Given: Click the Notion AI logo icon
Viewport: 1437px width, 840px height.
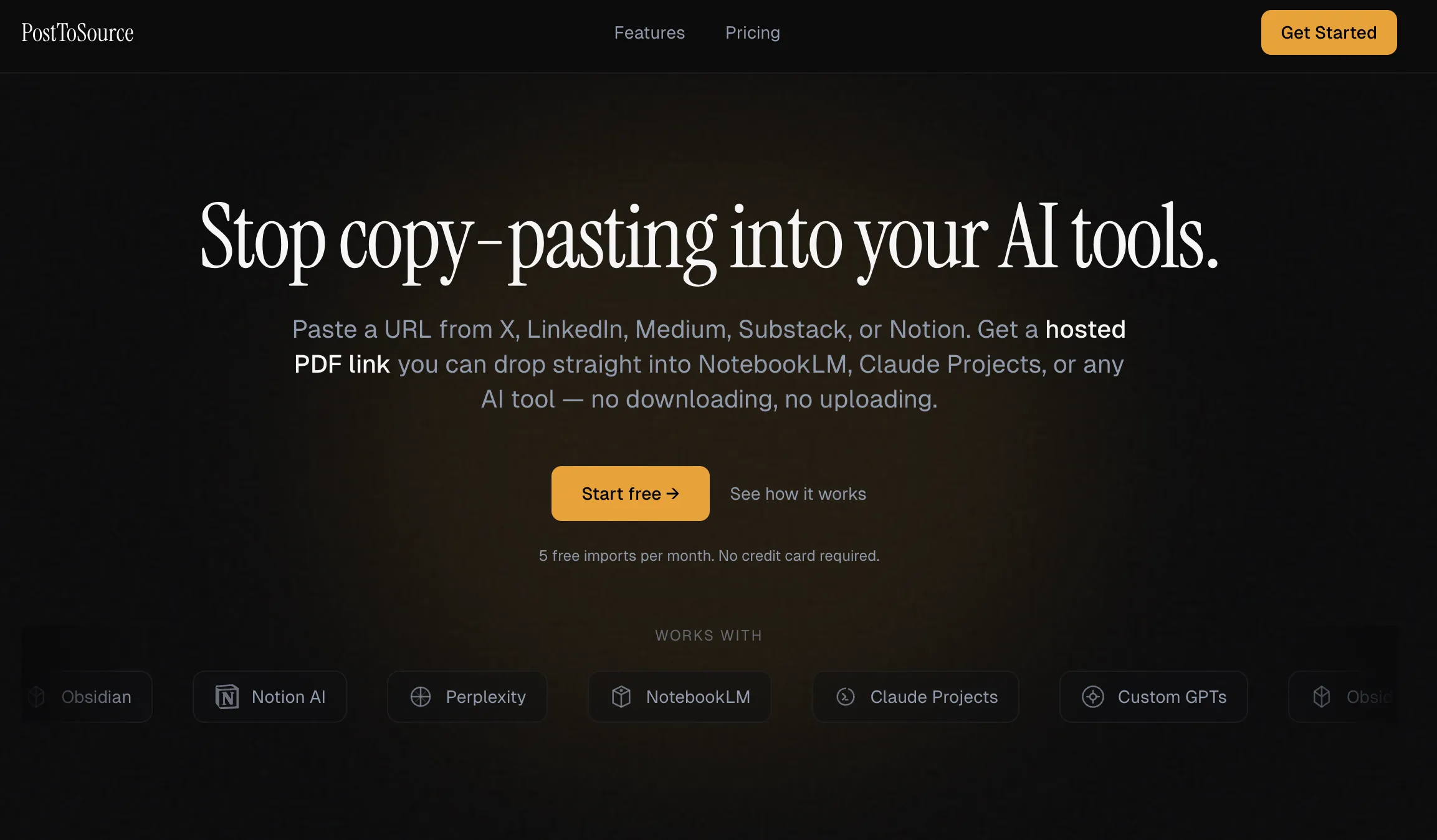Looking at the screenshot, I should [227, 697].
